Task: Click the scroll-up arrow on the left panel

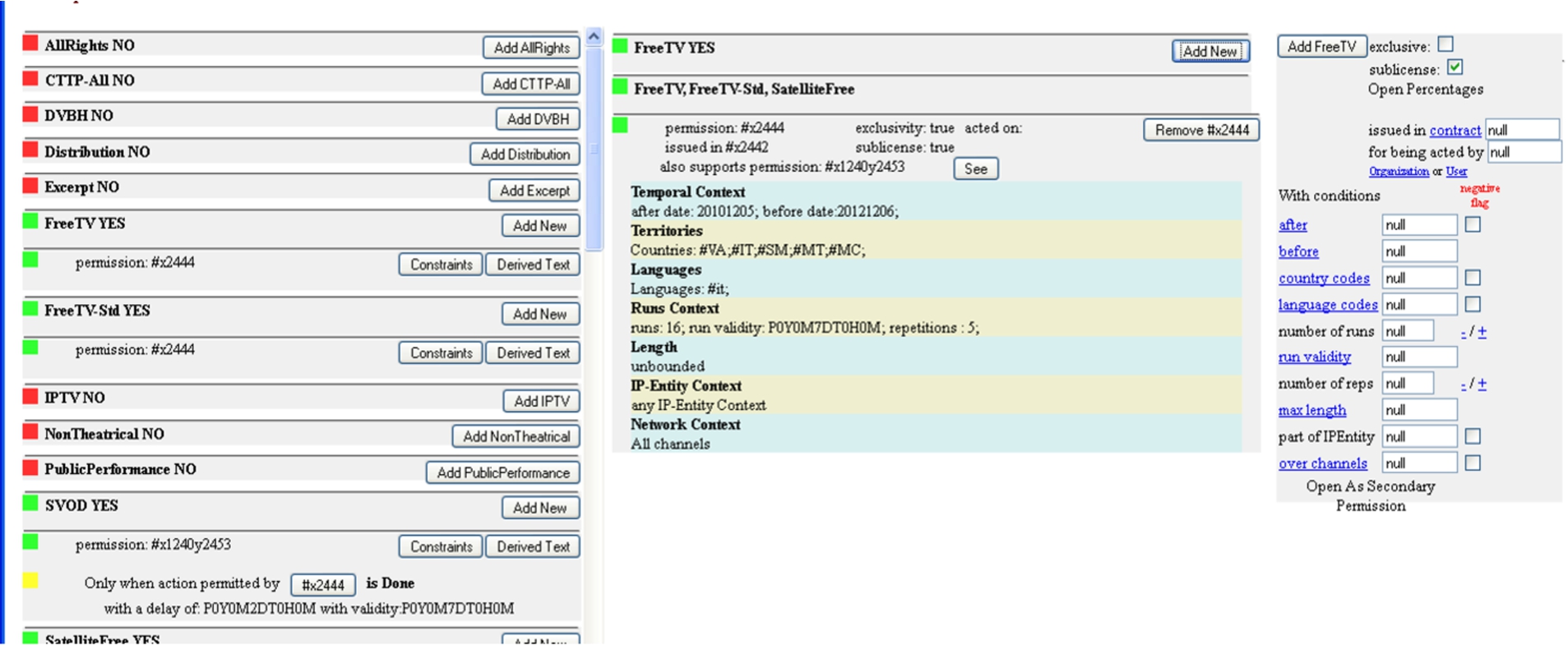Action: tap(594, 36)
